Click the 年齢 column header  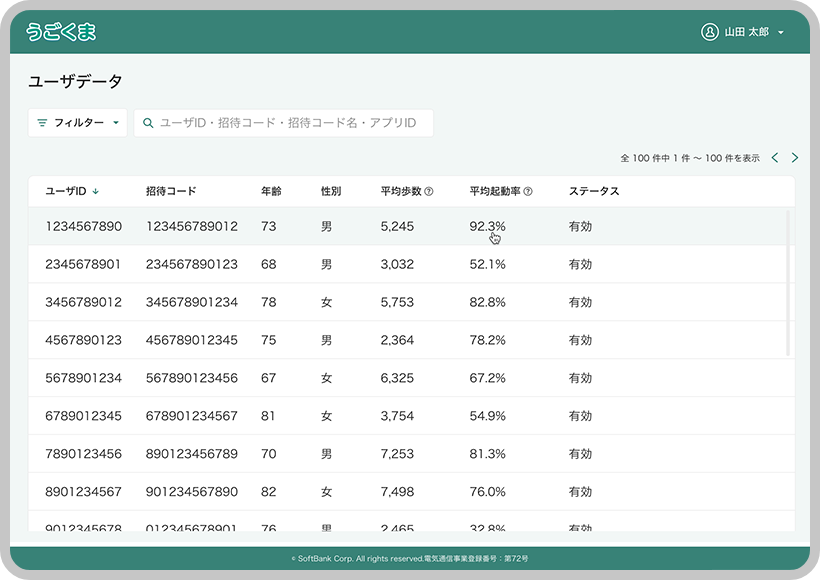point(272,191)
